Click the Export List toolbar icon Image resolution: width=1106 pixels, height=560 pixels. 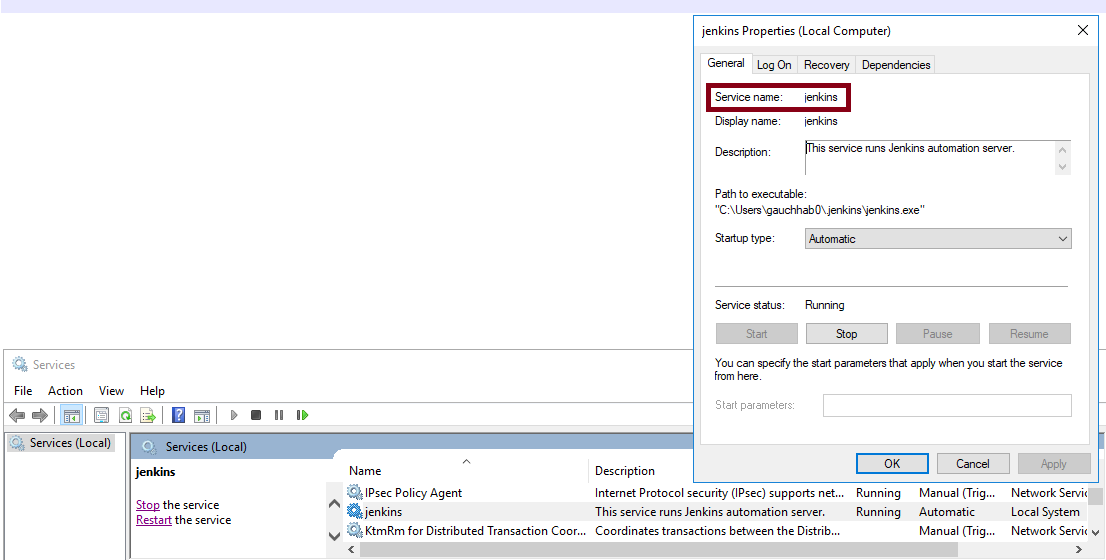point(147,415)
